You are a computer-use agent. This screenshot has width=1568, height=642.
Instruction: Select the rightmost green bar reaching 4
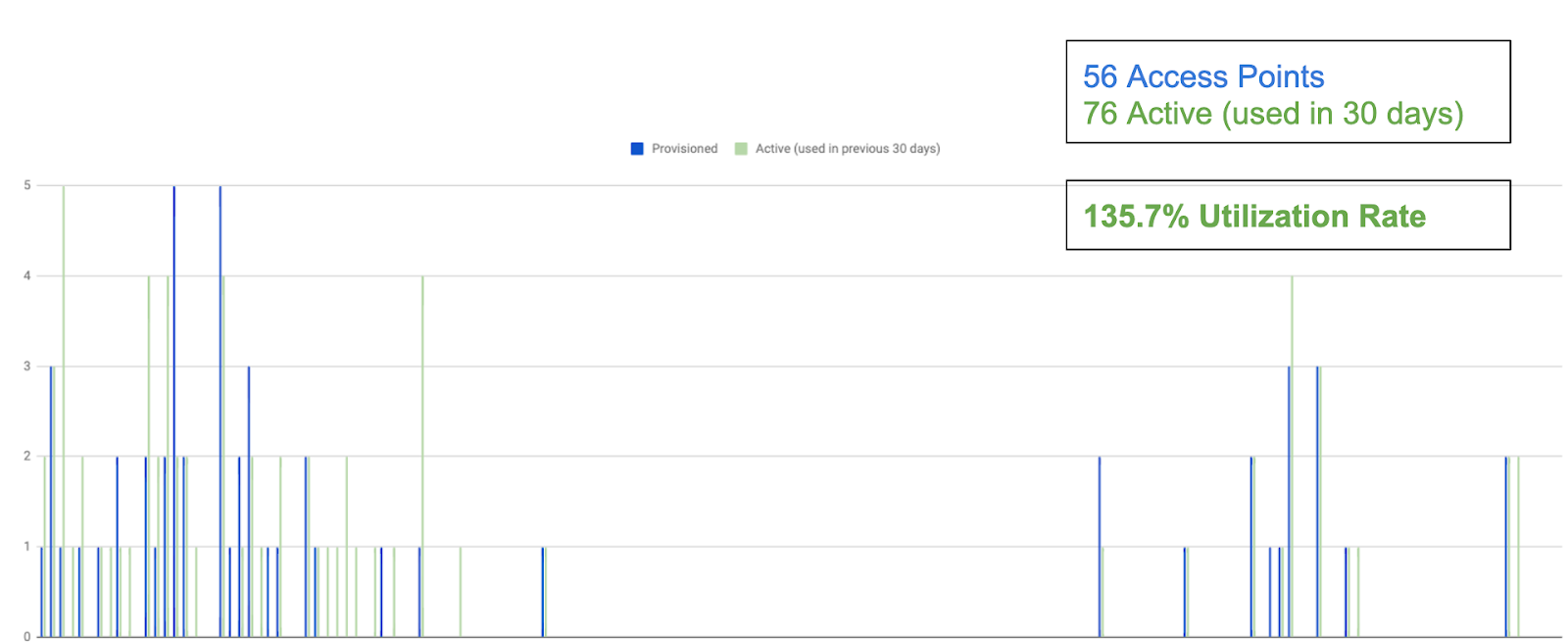1292,456
